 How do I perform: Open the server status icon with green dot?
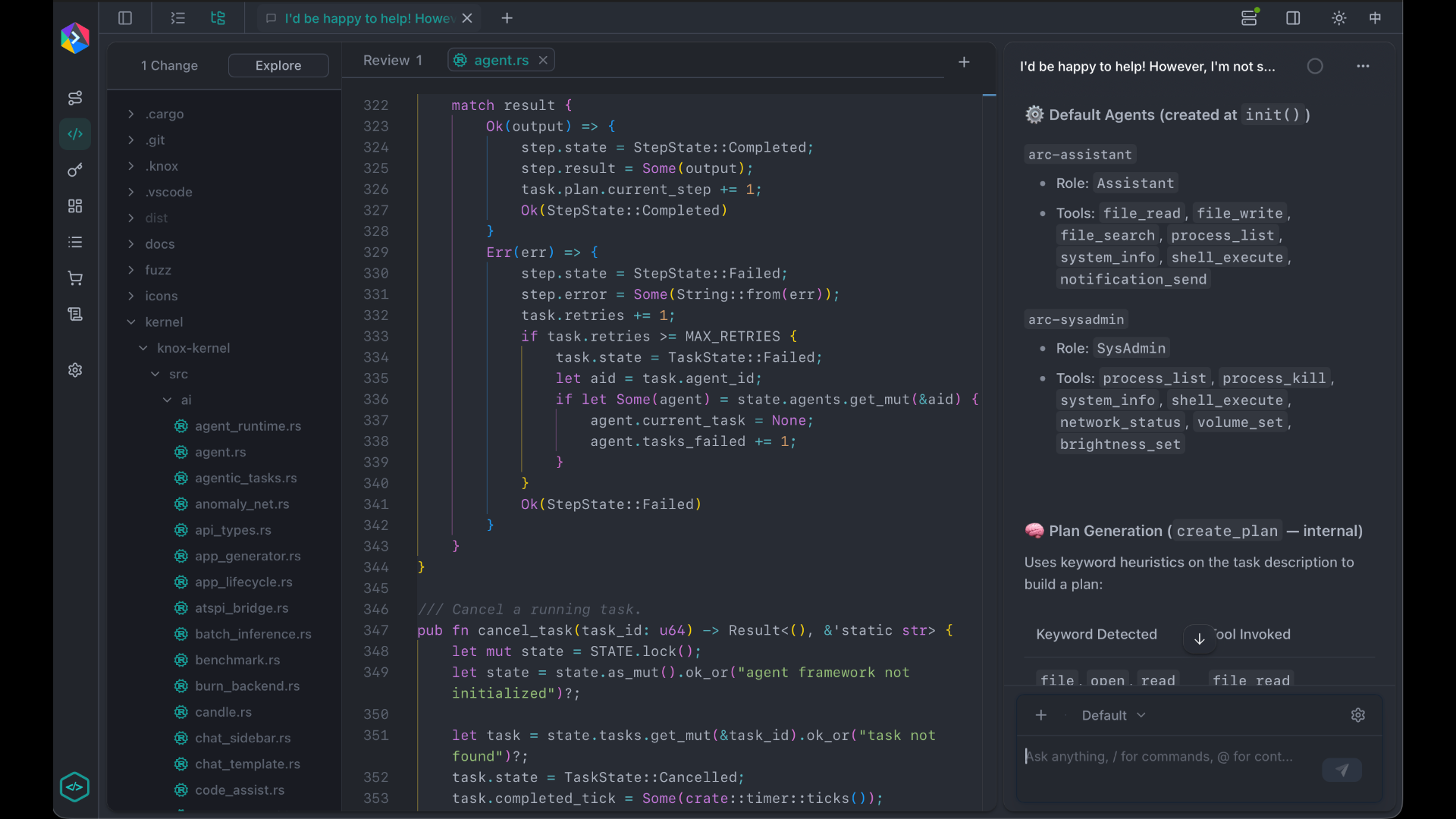[1250, 17]
